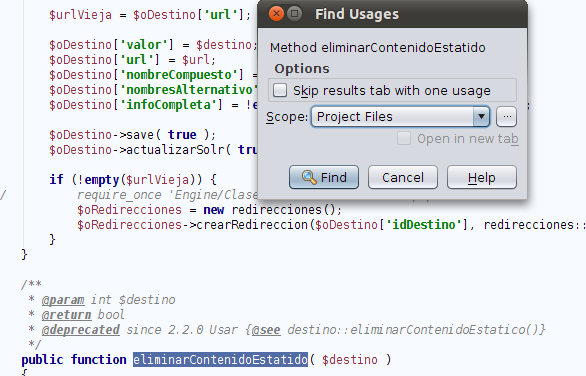
Task: Cancel the Find Usages dialog
Action: coord(403,177)
